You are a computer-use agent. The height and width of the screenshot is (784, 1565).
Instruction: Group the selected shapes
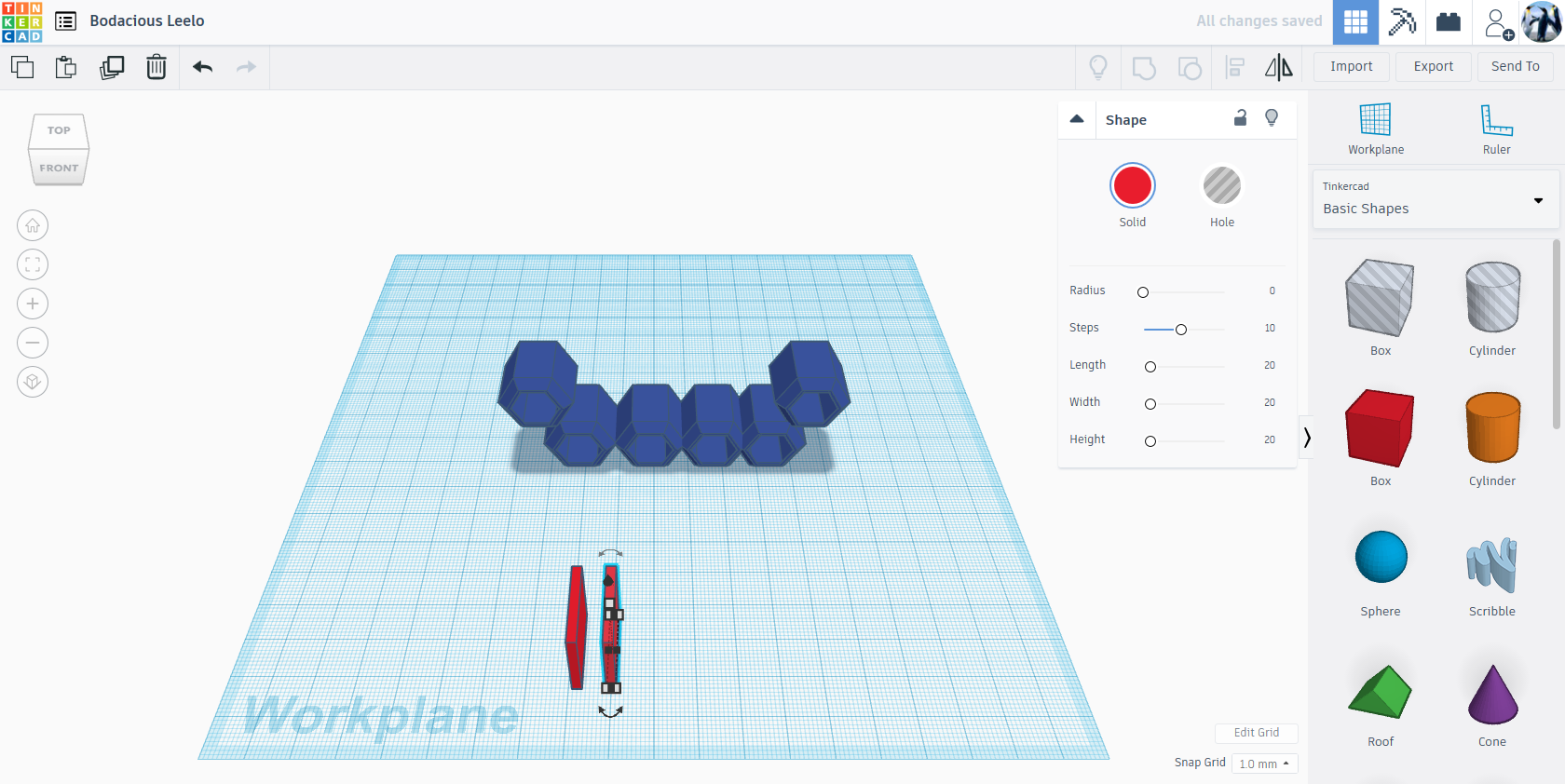1144,67
